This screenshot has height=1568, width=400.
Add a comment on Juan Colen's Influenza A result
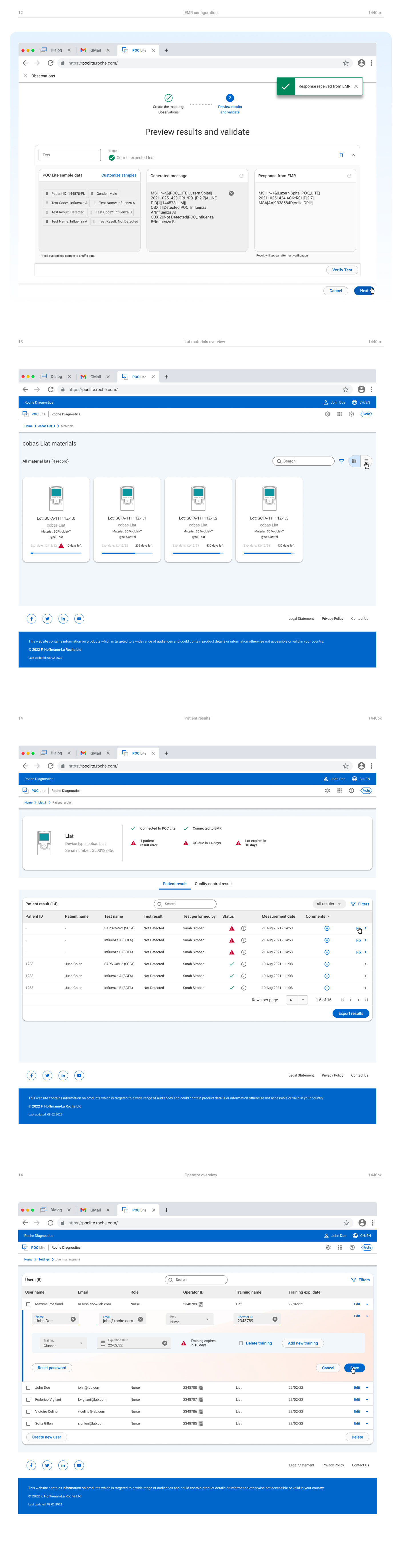(327, 976)
